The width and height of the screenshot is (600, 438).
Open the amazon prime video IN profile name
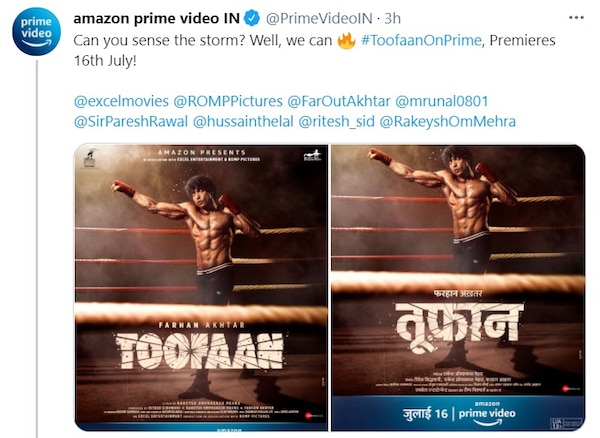pos(156,18)
